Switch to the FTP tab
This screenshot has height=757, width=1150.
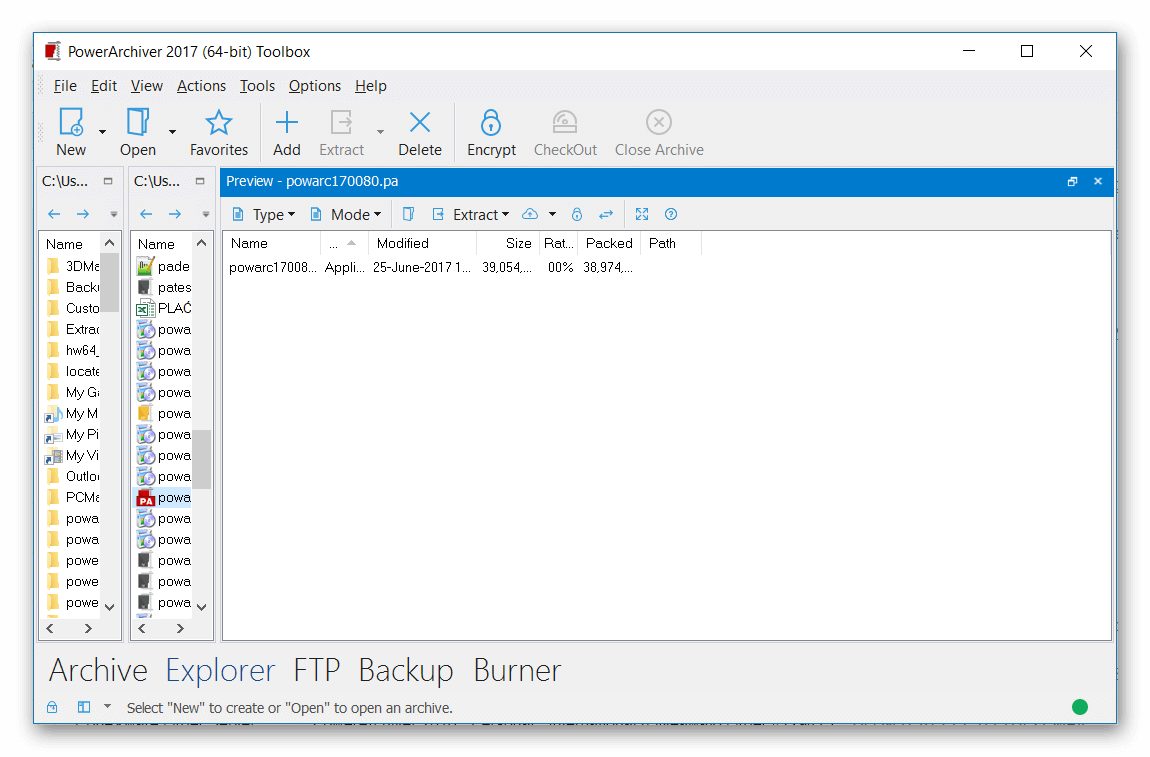(316, 670)
